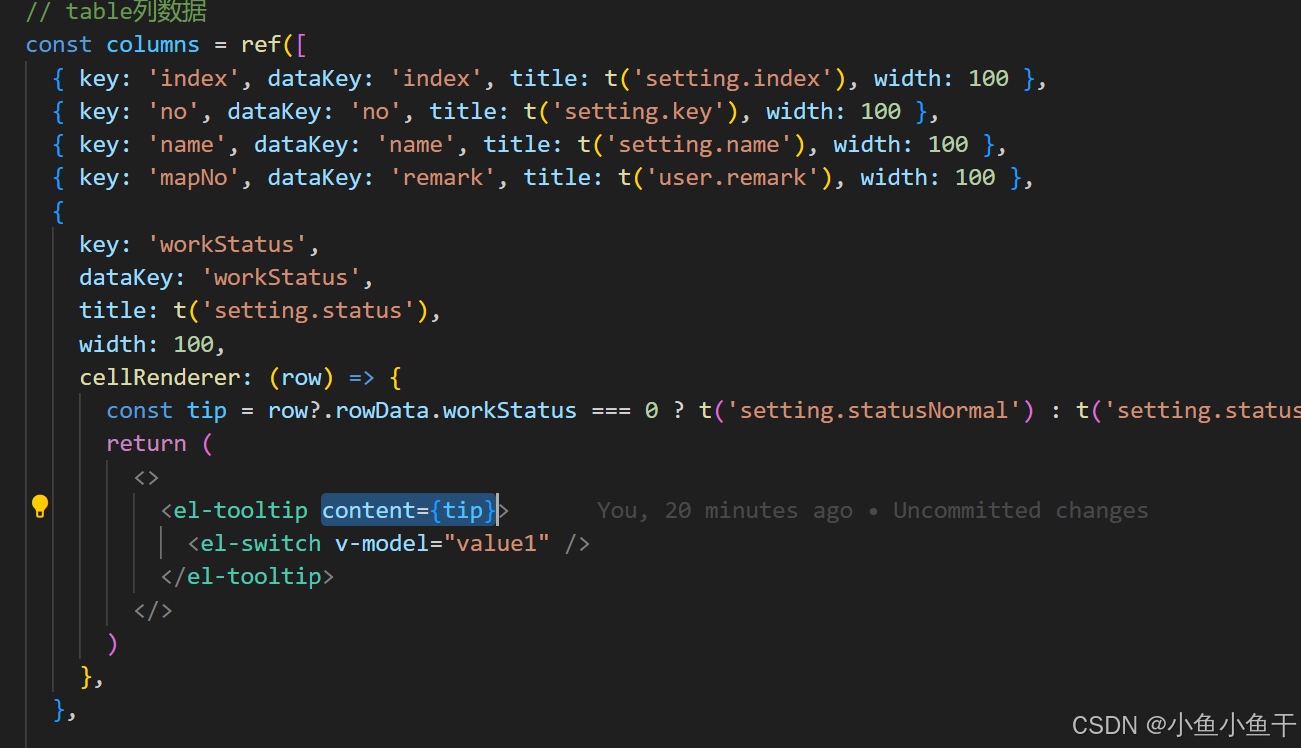Click the 'You, 20 minutes ago' blame annotation
This screenshot has height=748, width=1301.
(724, 510)
